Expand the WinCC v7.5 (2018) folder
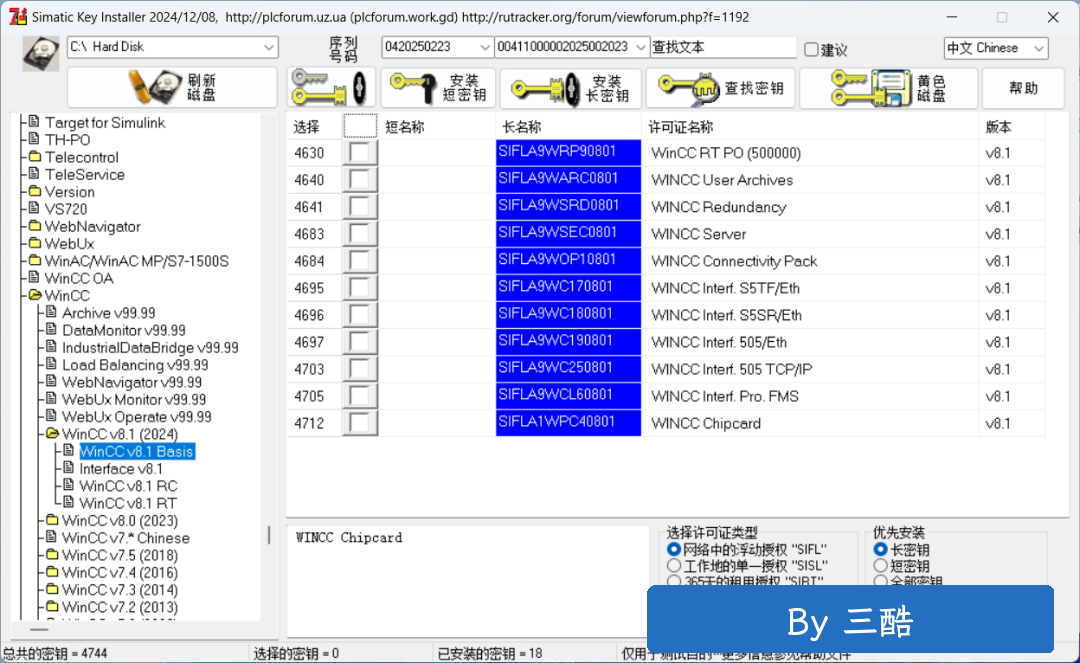Viewport: 1080px width, 663px height. [52, 555]
